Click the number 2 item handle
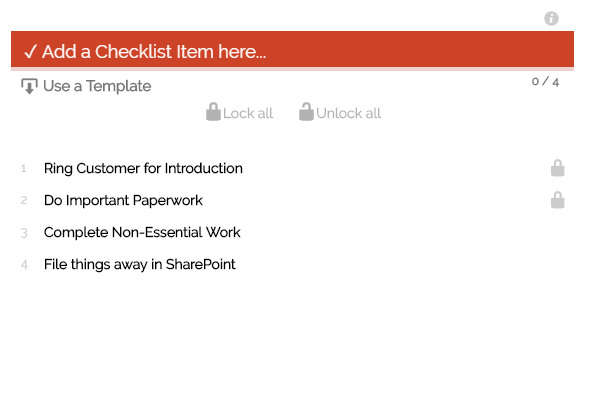This screenshot has width=590, height=398. tap(24, 200)
